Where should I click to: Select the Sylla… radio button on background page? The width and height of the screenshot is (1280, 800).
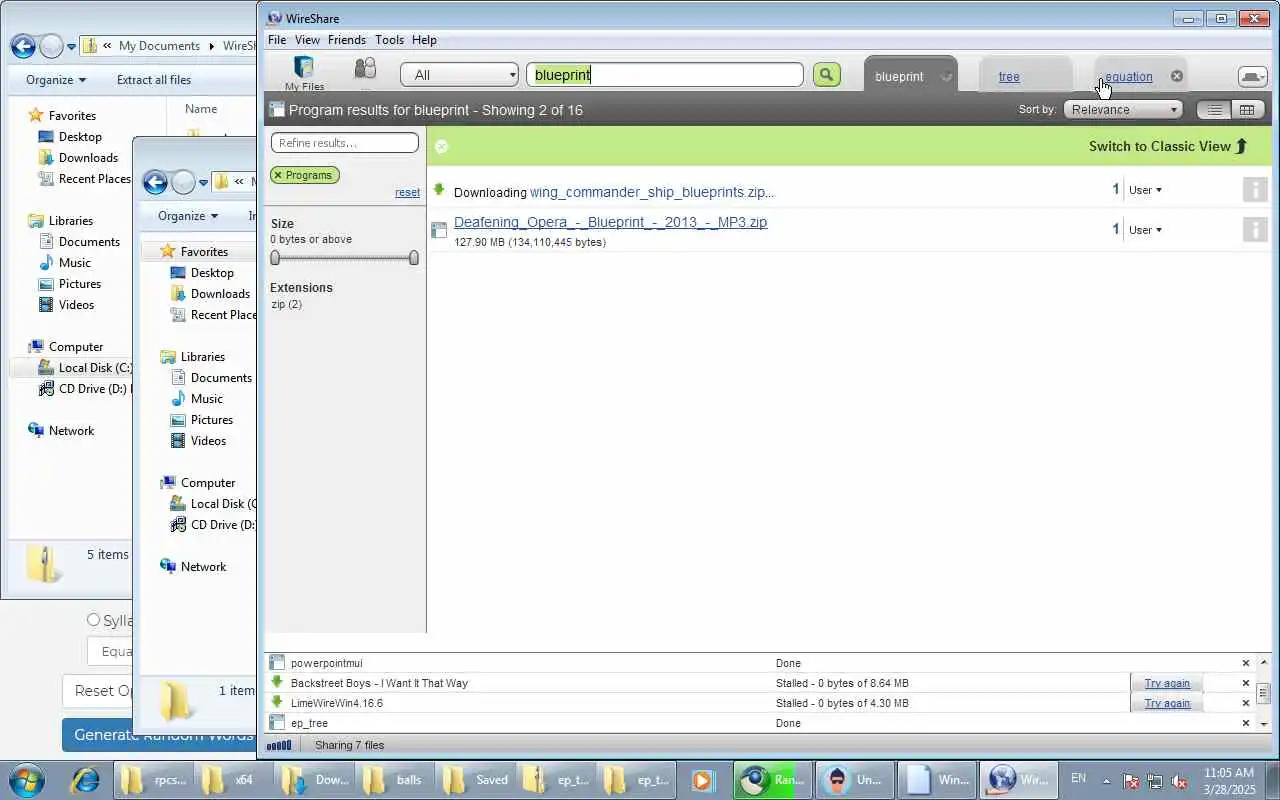[x=93, y=620]
